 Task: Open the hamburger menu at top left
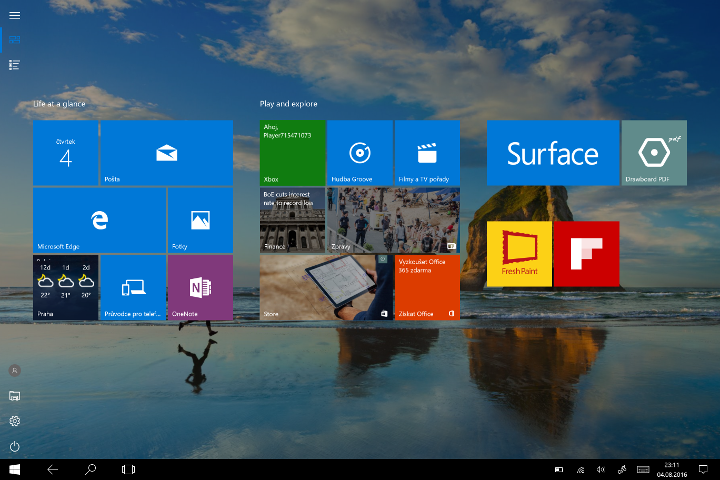point(14,15)
